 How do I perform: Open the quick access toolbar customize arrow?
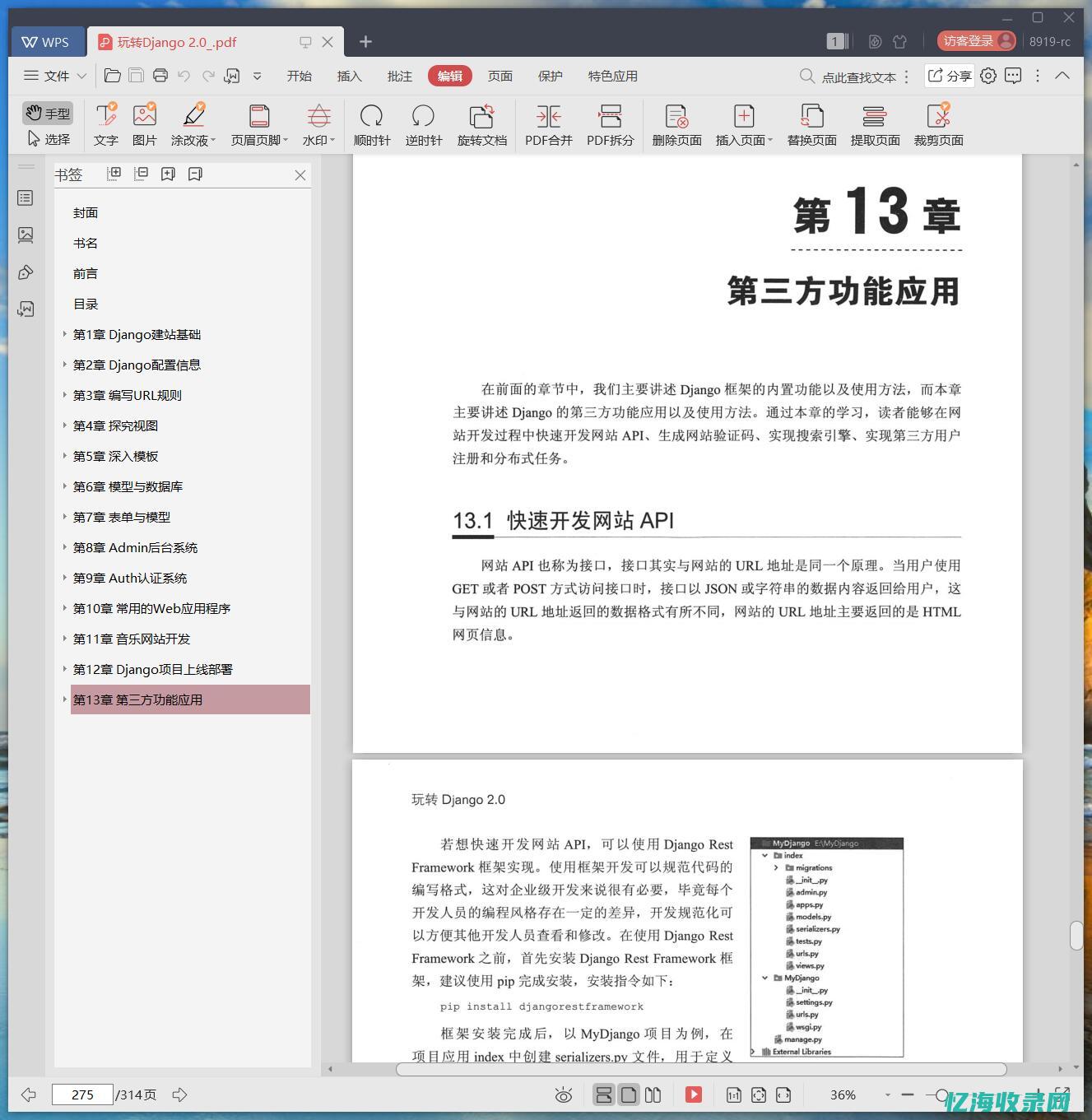[x=258, y=76]
